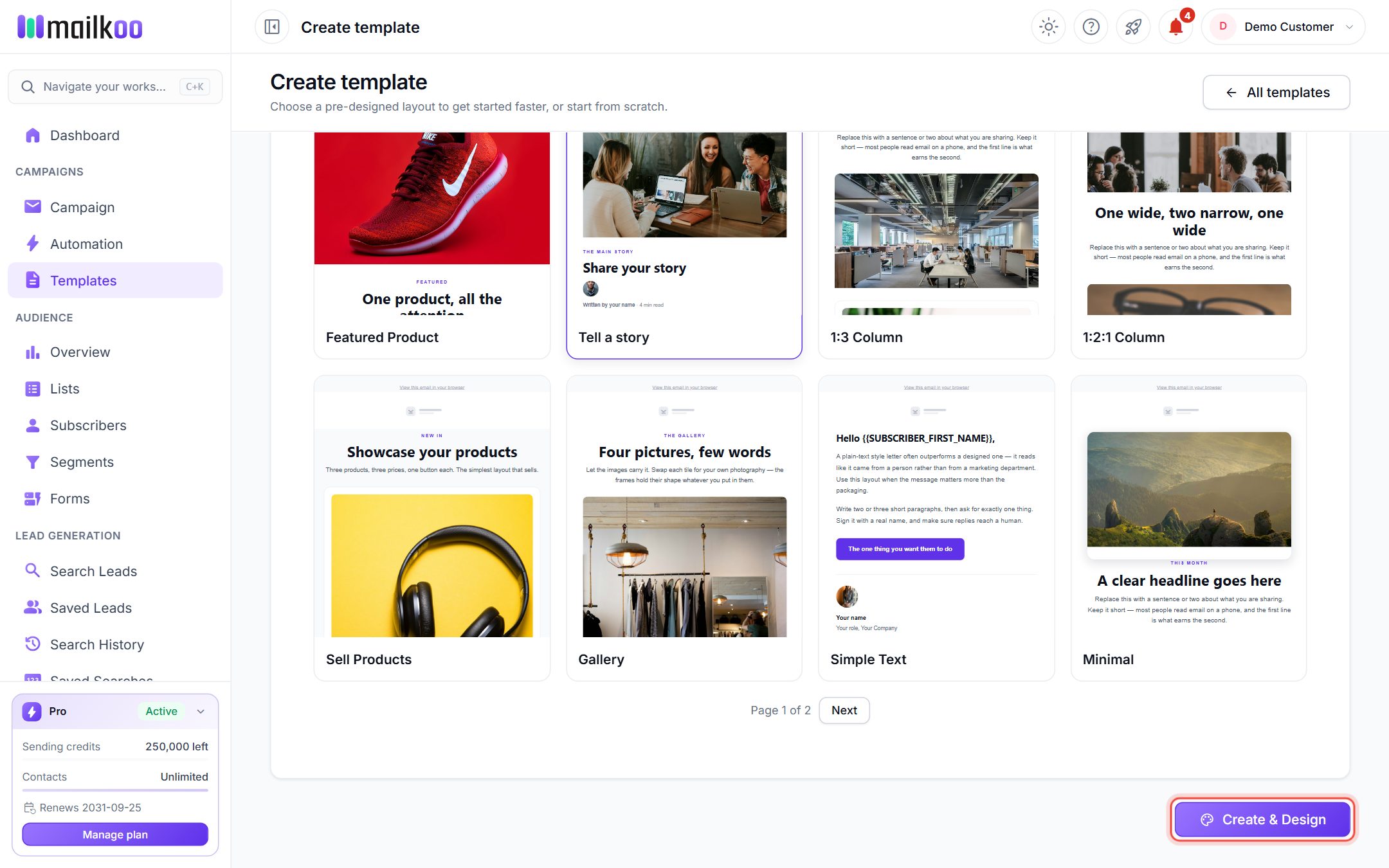
Task: Open the help question mark icon
Action: 1091,27
